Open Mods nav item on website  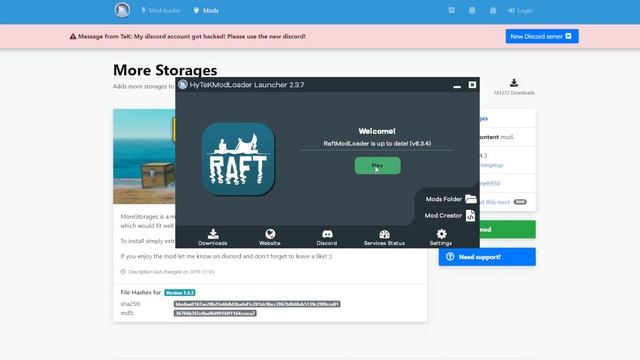(206, 11)
